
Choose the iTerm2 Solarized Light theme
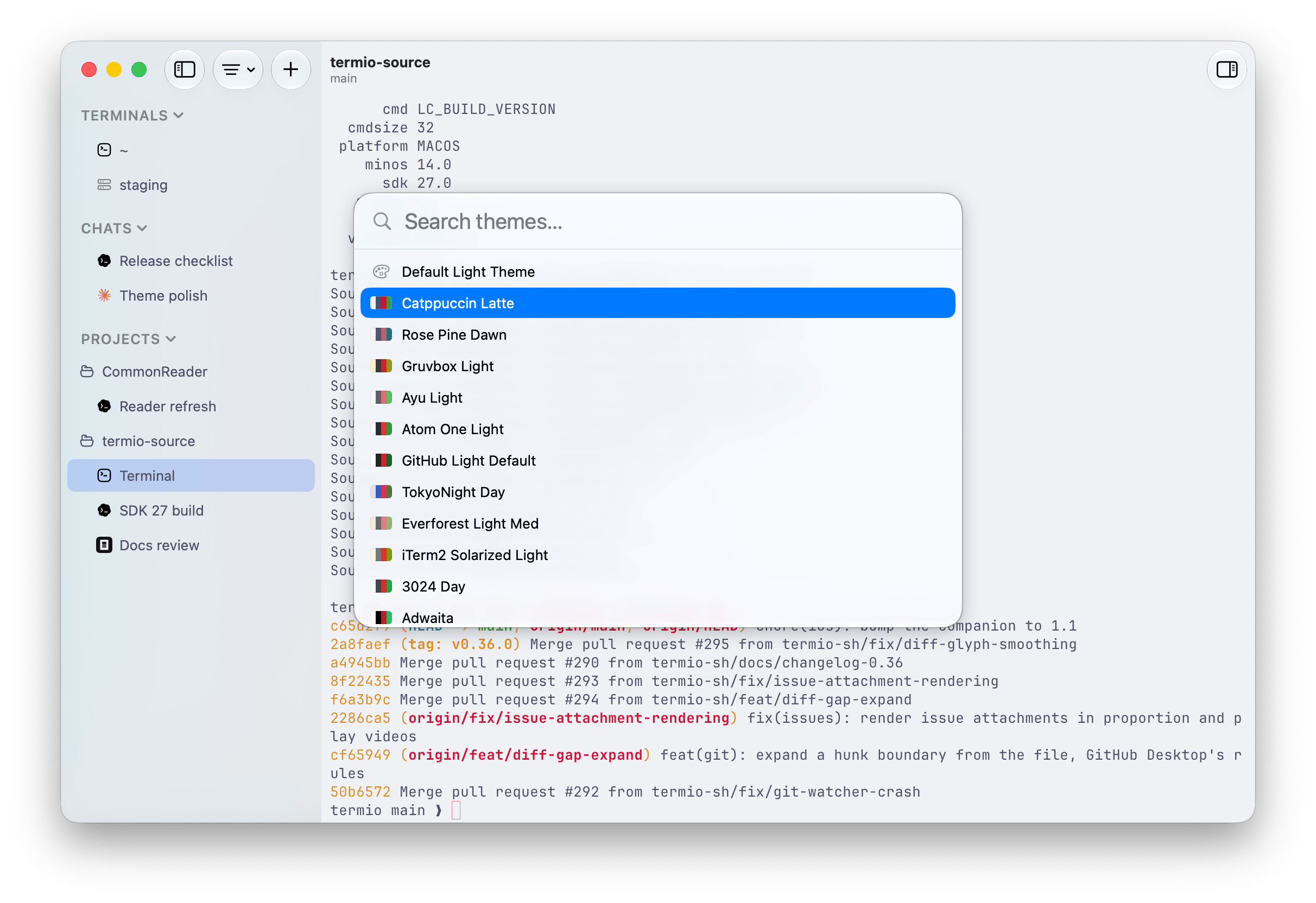(657, 554)
